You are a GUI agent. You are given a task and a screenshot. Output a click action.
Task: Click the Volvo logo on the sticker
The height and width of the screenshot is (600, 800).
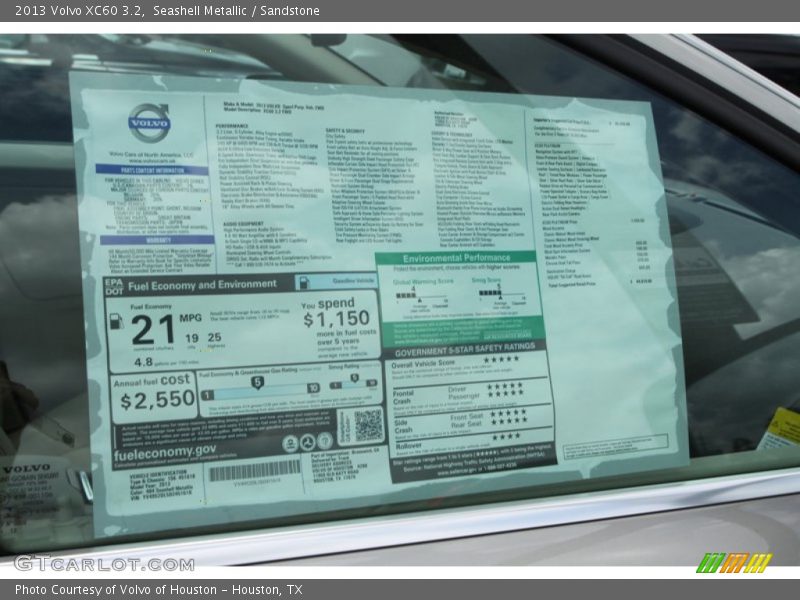(148, 122)
